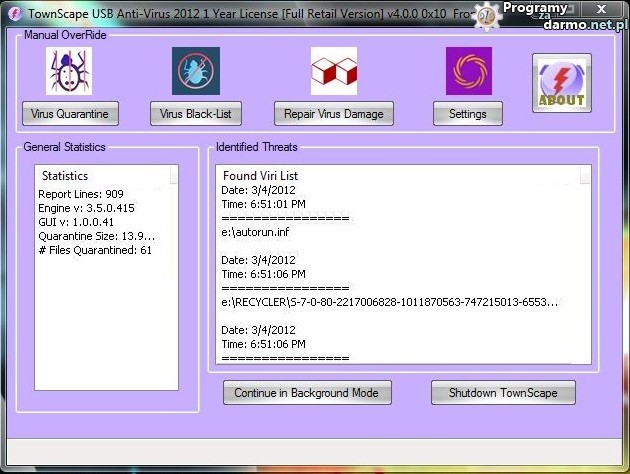Image resolution: width=630 pixels, height=474 pixels.
Task: Select the # Files Quarantined: 61 line
Action: click(x=95, y=250)
